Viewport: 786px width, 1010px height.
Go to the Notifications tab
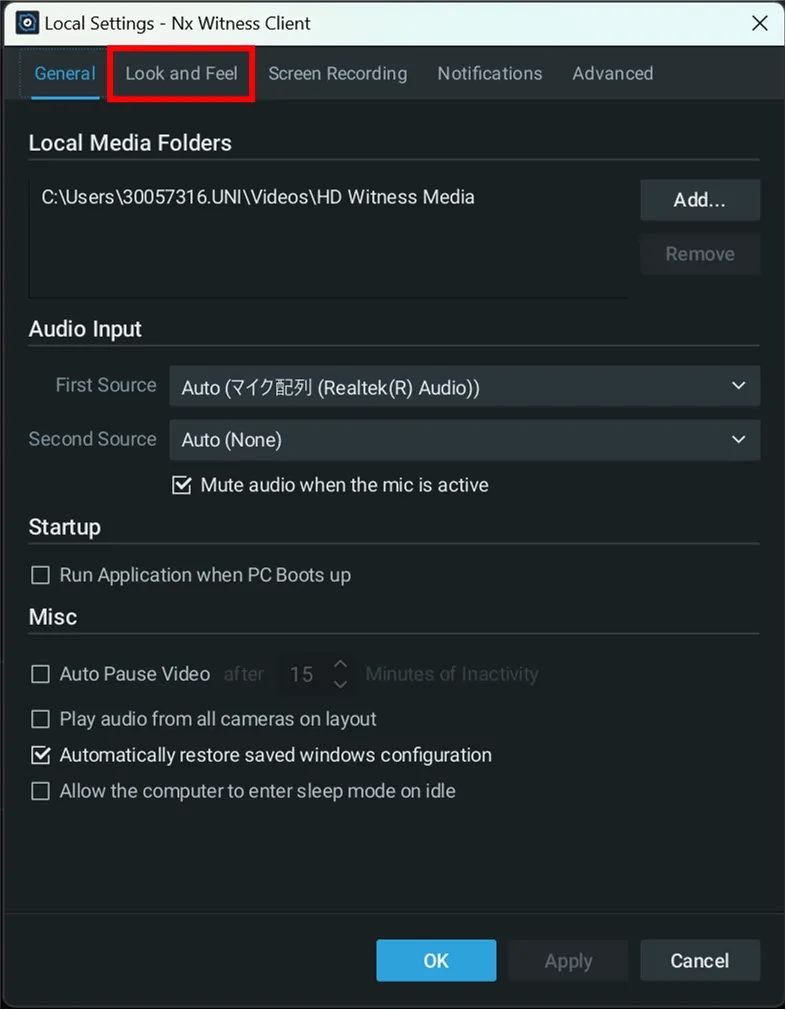[489, 73]
